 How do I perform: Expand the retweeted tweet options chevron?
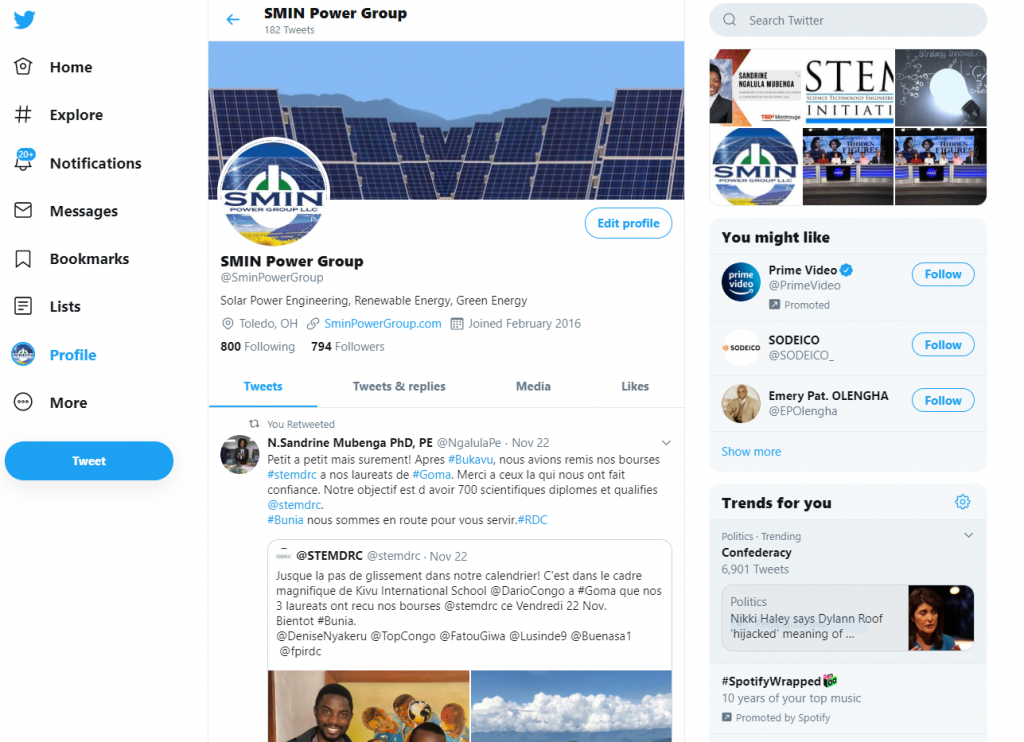(666, 443)
